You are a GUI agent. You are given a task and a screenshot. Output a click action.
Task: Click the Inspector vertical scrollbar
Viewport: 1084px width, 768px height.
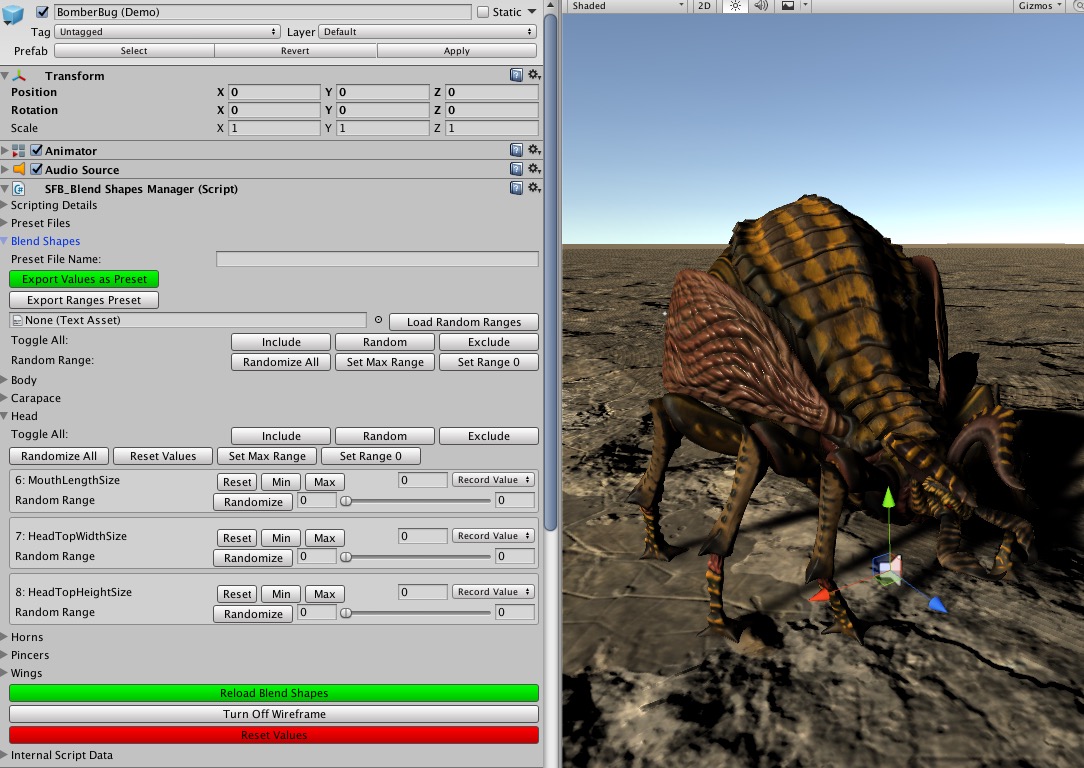pos(550,272)
